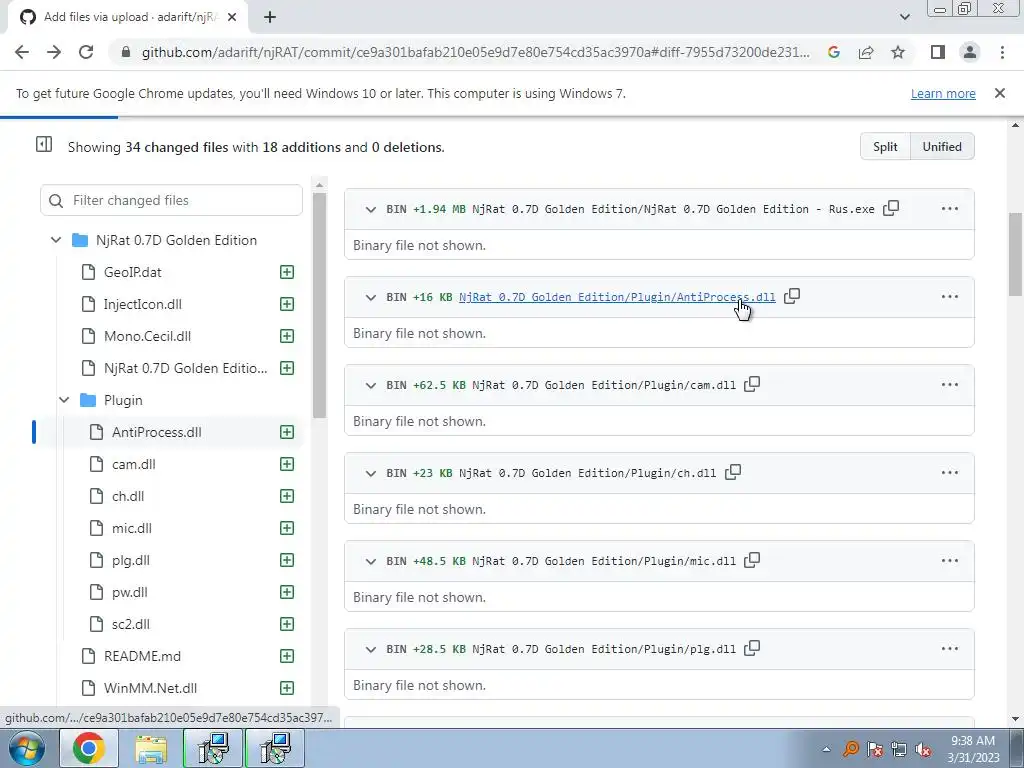Click added-file icon next to Mono.Cecil.dll
Image resolution: width=1024 pixels, height=768 pixels.
coord(287,336)
